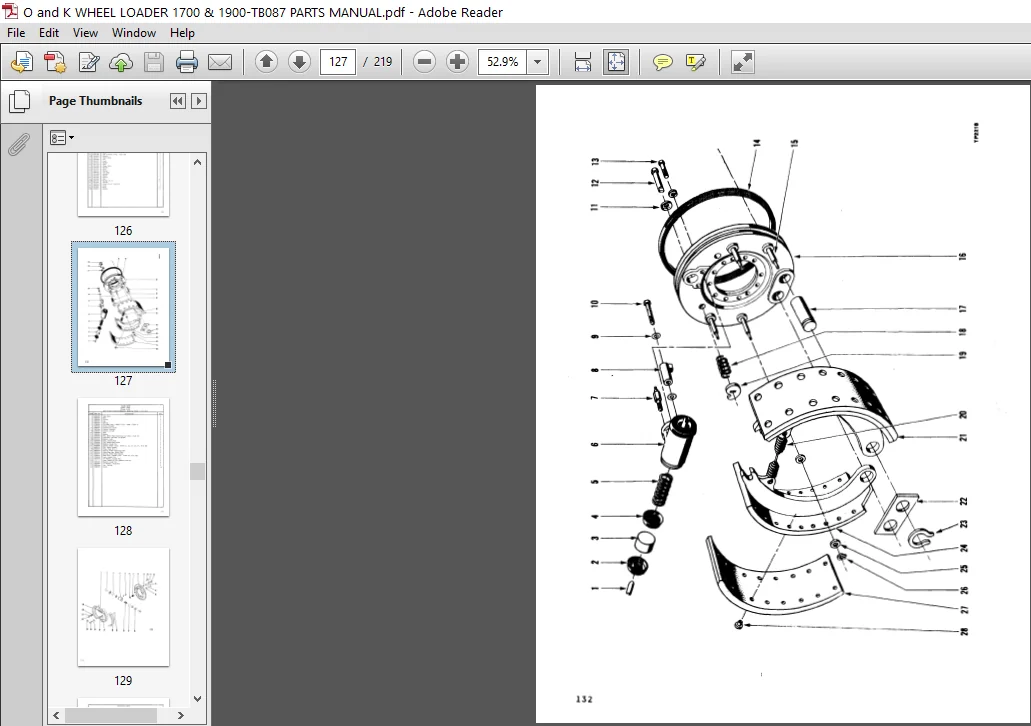Select the highlight text tool

(x=695, y=62)
